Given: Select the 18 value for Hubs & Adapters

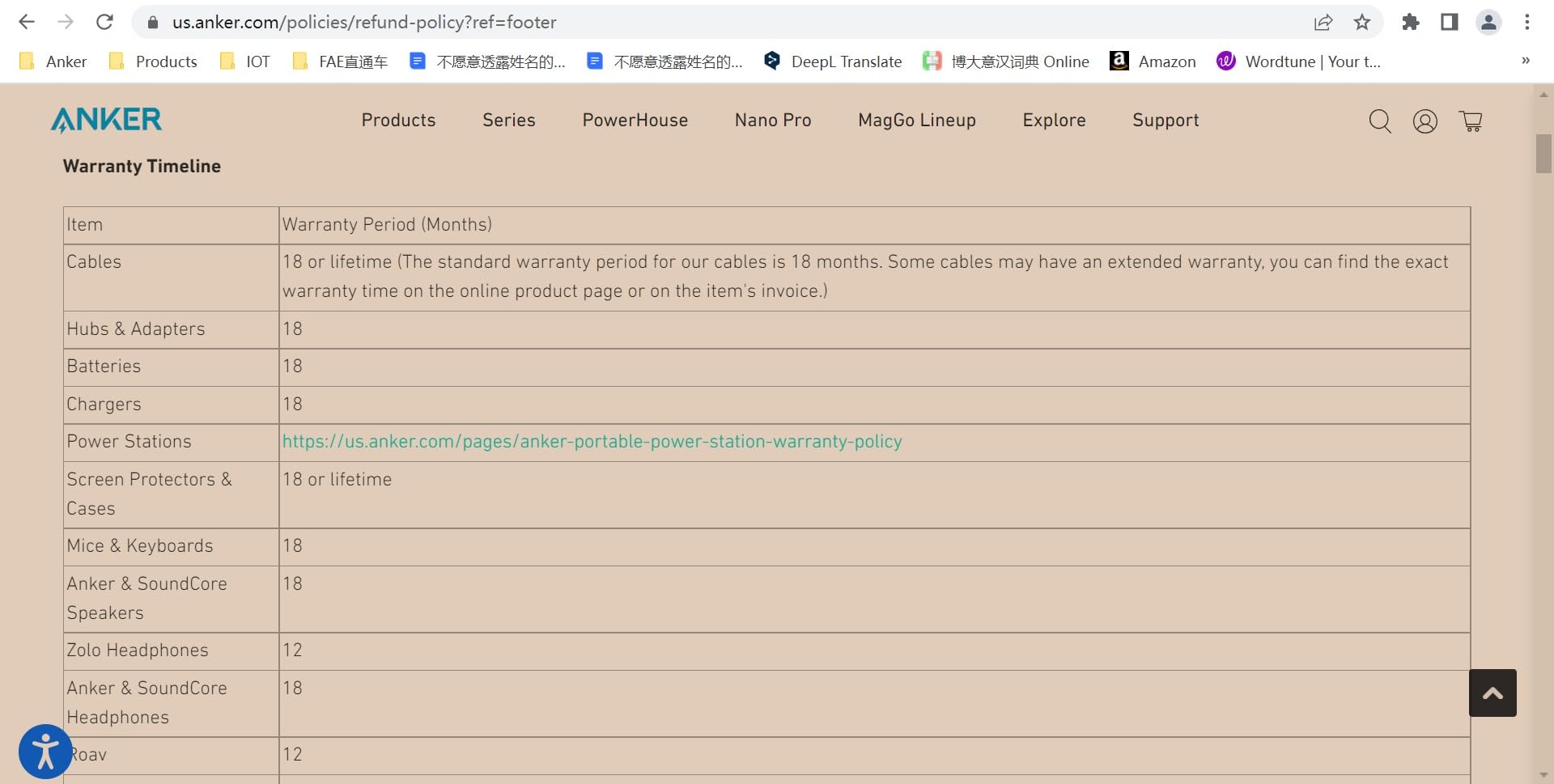Looking at the screenshot, I should click(x=292, y=329).
